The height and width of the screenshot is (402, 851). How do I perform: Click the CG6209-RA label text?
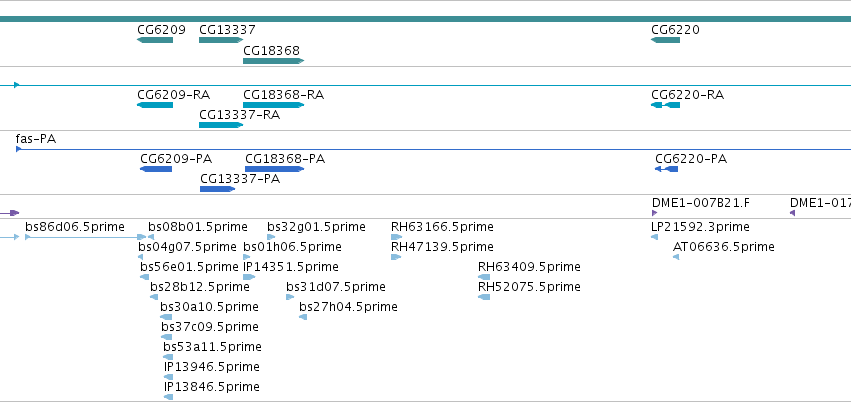pyautogui.click(x=174, y=95)
